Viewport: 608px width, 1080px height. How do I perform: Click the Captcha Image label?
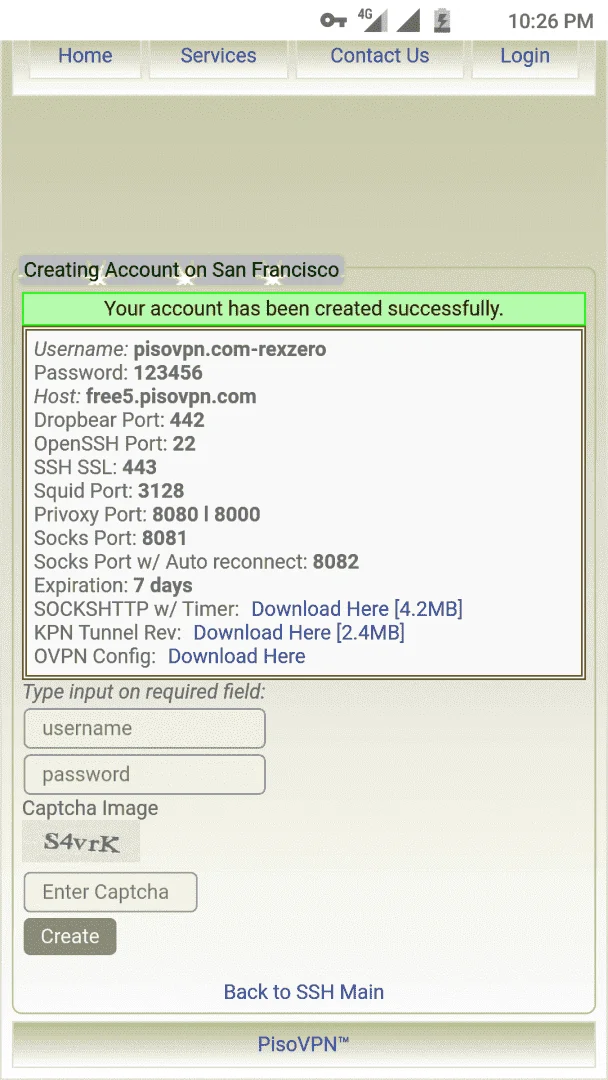pyautogui.click(x=90, y=808)
